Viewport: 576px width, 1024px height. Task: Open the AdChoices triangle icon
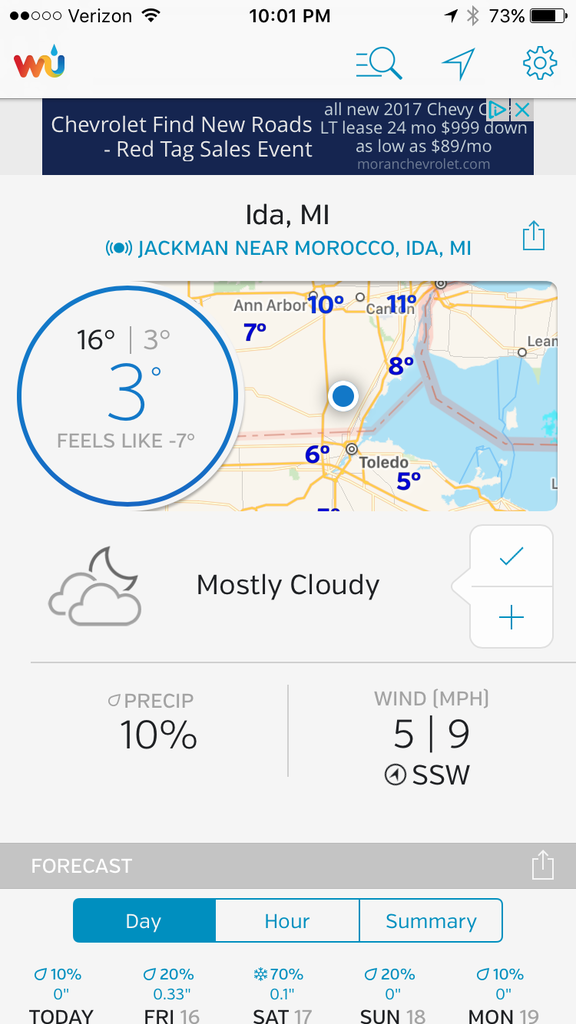click(x=498, y=110)
